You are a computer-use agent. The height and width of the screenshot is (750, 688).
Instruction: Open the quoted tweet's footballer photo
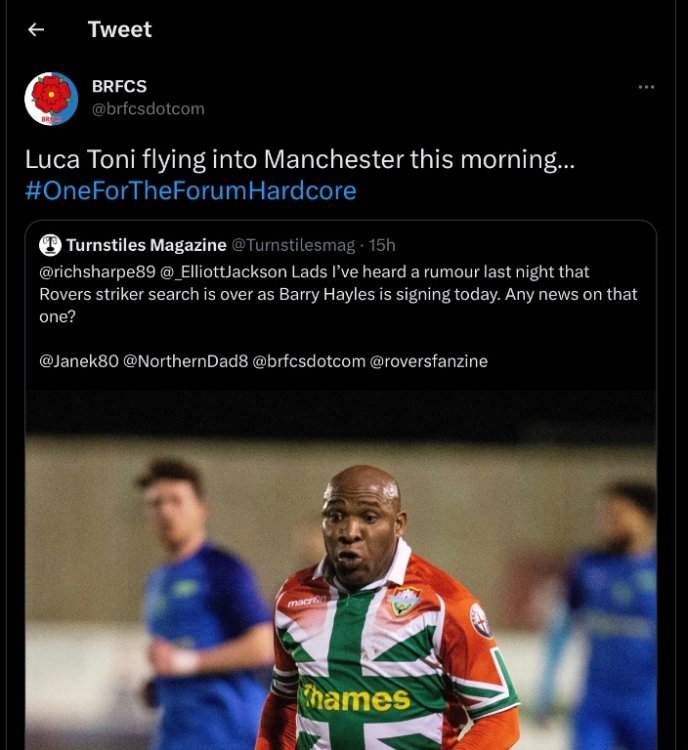click(340, 580)
